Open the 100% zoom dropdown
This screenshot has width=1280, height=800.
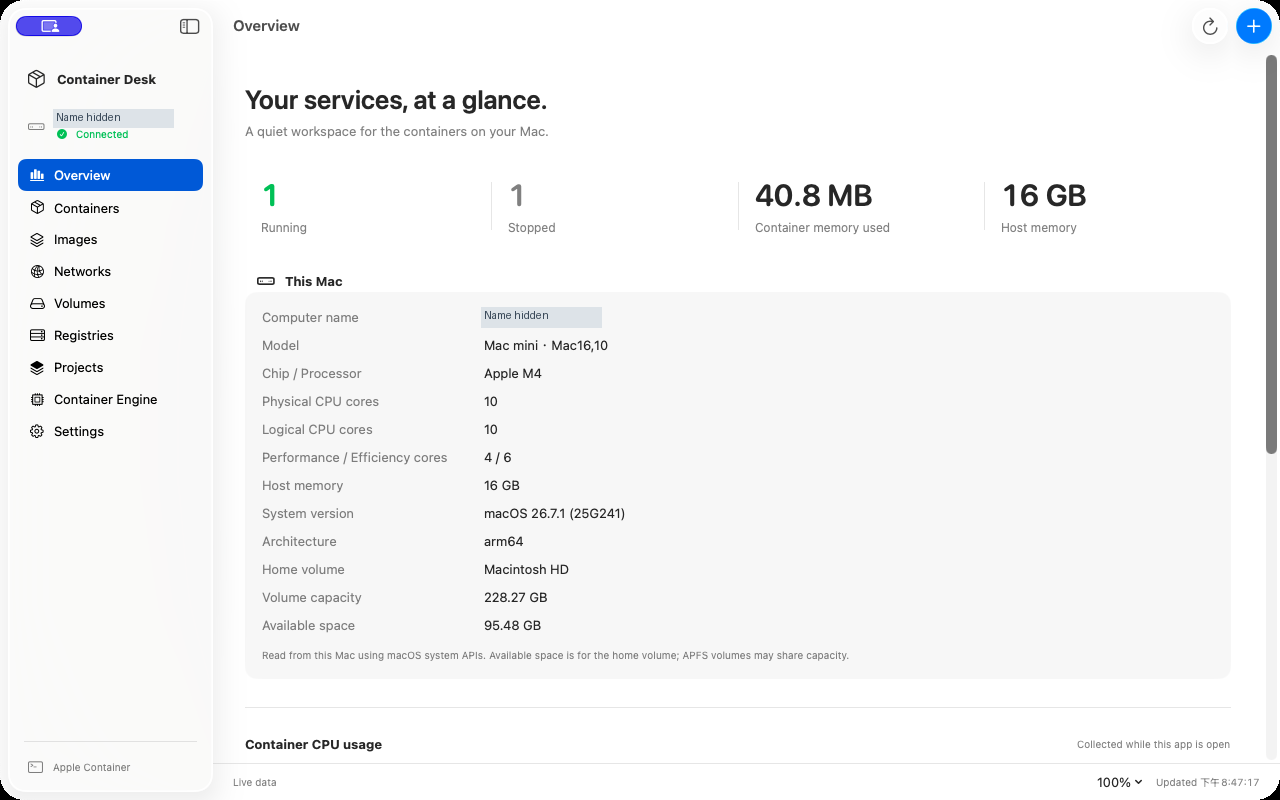1120,782
